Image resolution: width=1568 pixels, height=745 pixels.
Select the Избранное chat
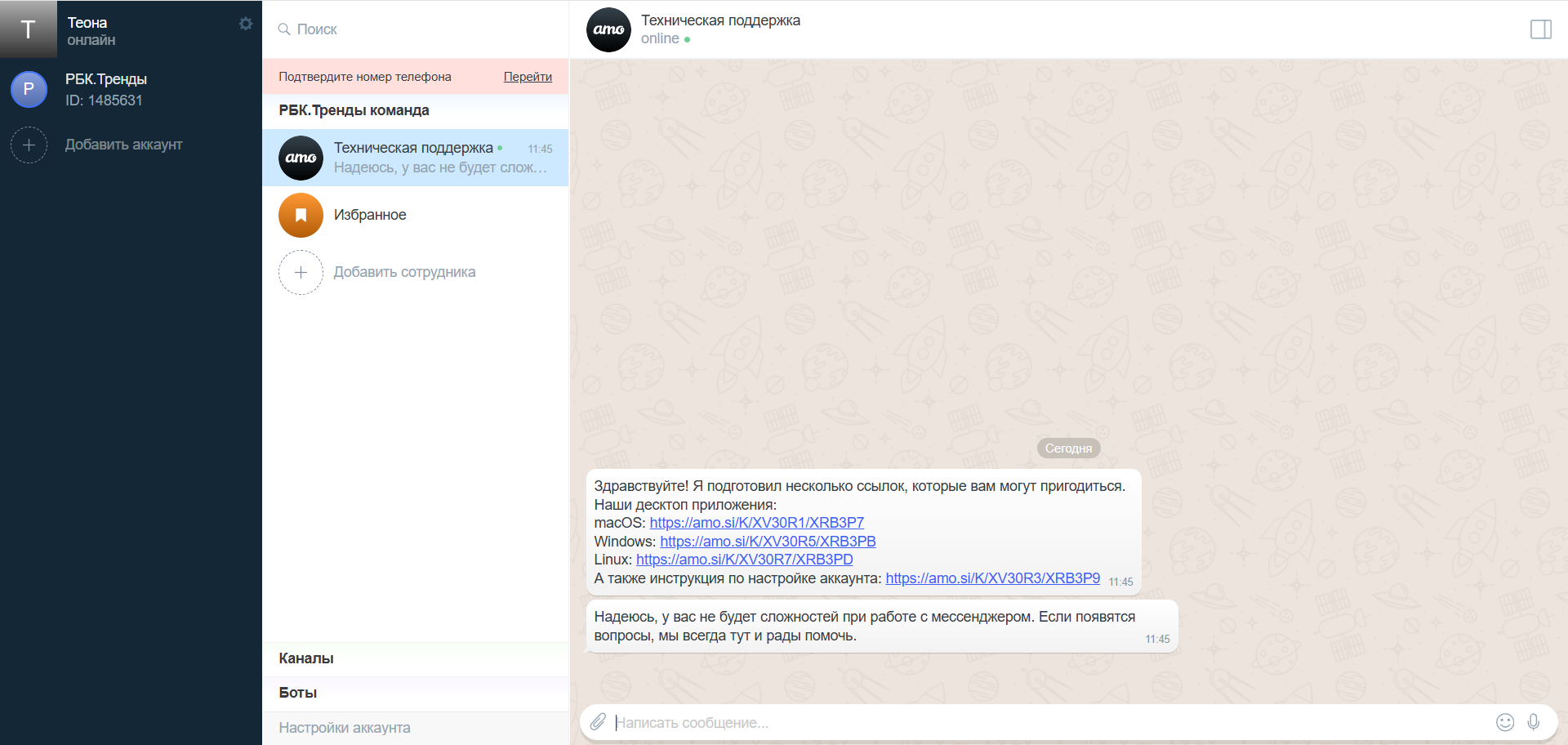tap(415, 215)
